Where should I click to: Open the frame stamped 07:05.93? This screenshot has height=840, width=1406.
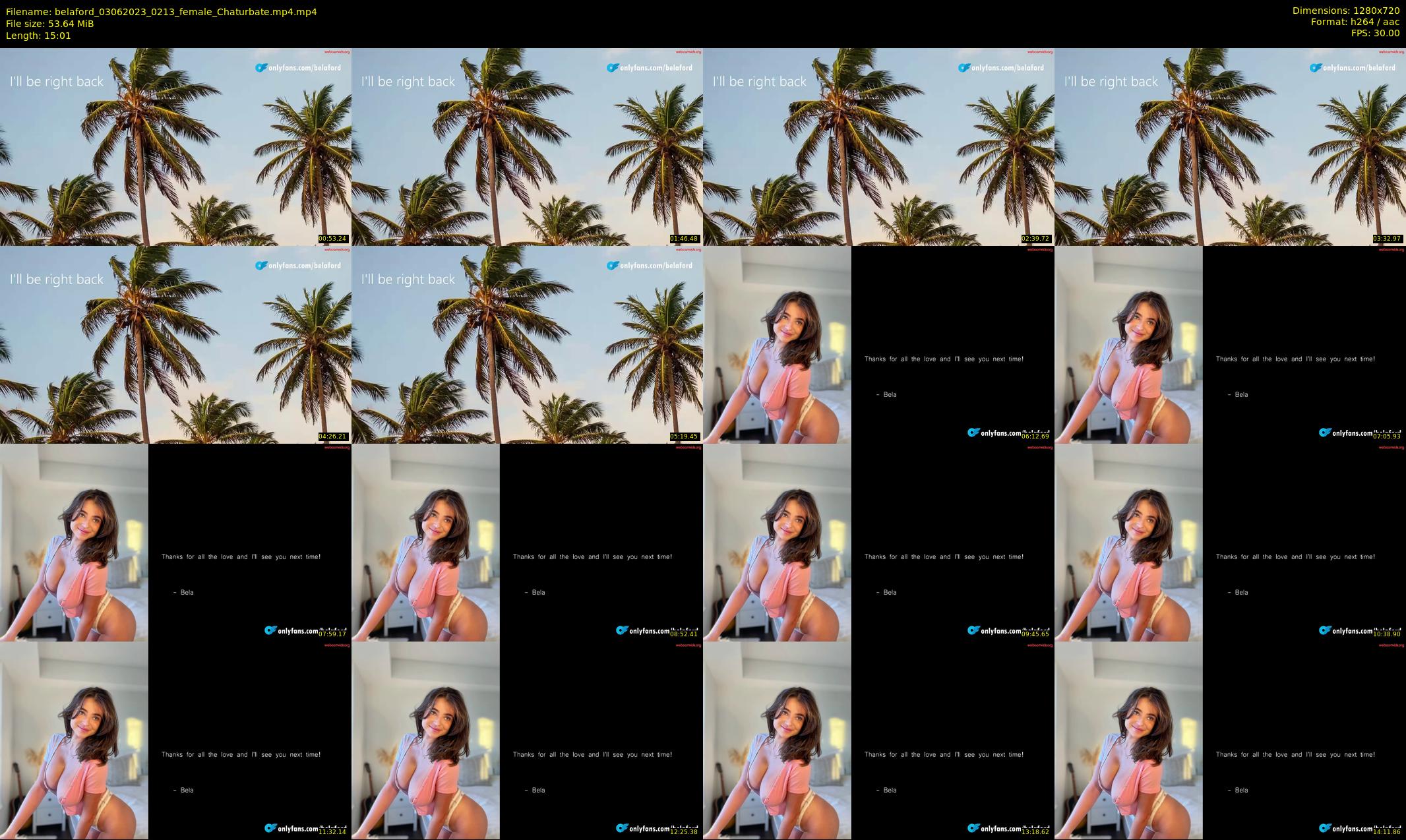(1230, 344)
